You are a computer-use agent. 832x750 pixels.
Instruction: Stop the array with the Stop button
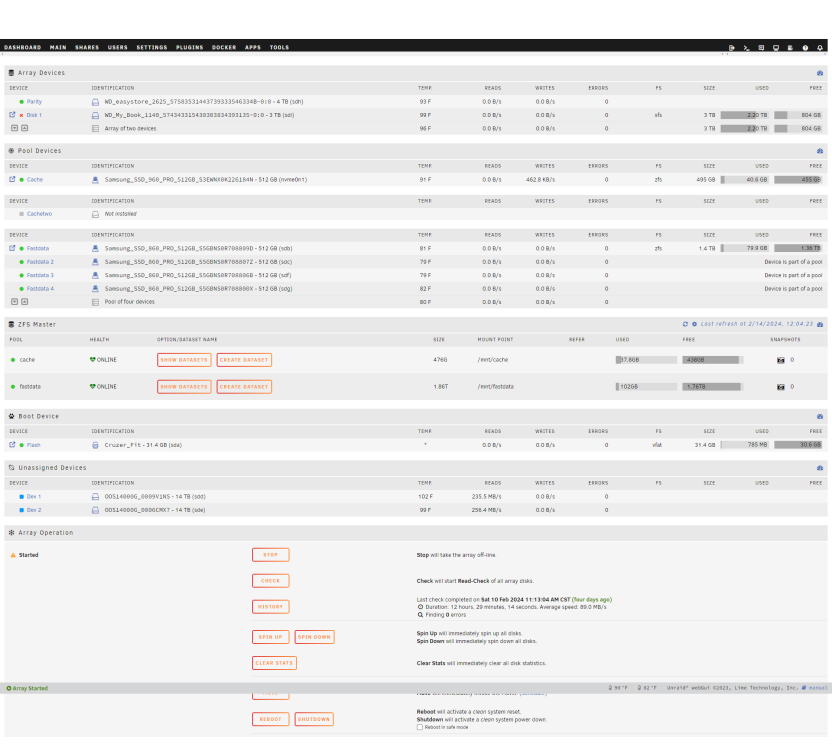pyautogui.click(x=271, y=555)
